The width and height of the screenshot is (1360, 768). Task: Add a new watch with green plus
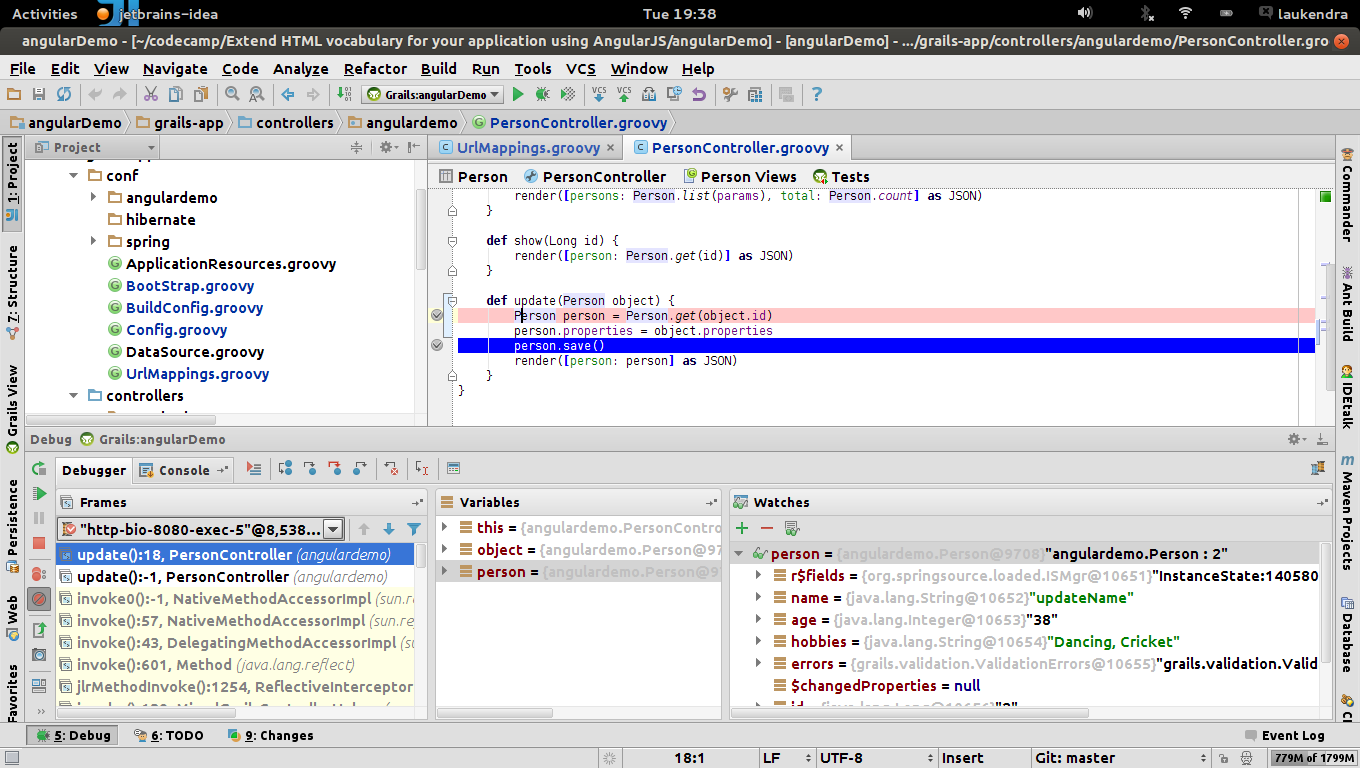tap(742, 528)
